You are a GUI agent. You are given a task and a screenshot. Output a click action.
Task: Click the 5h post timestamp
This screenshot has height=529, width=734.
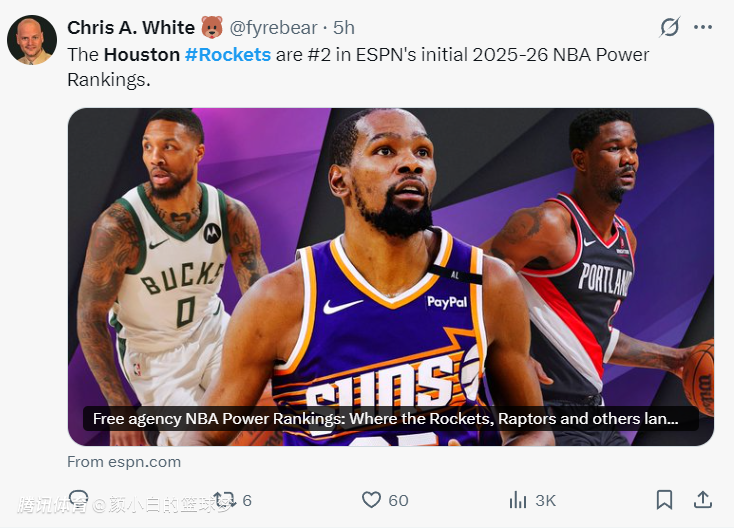[344, 27]
